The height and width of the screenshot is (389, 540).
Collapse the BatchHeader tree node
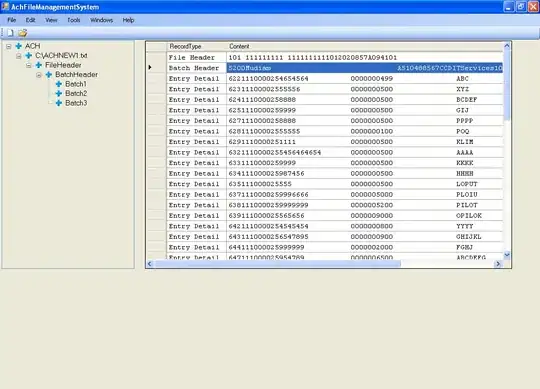click(39, 75)
